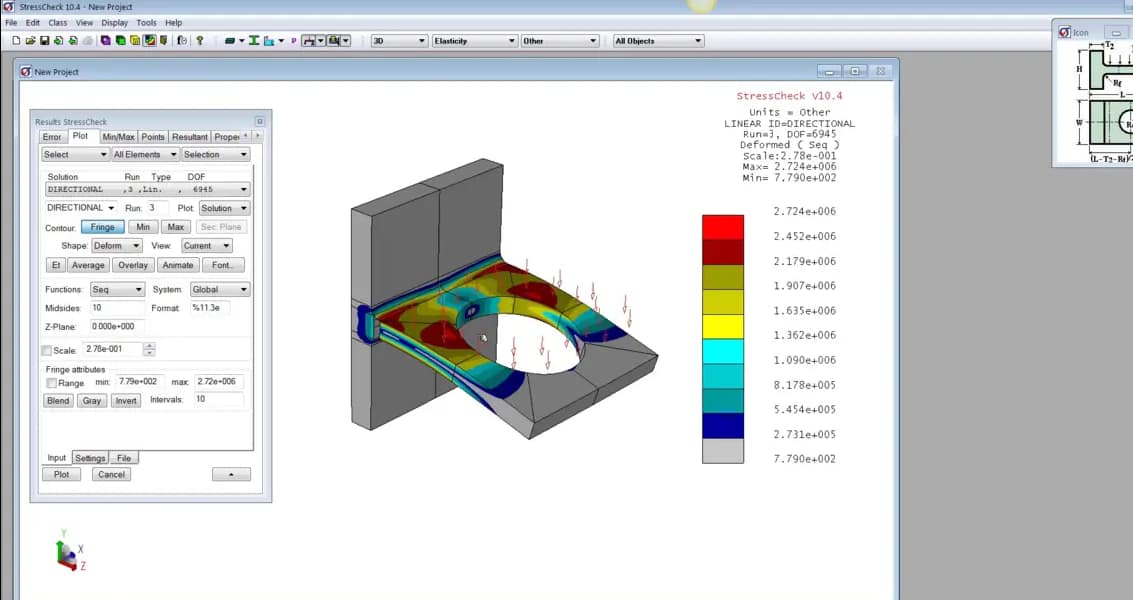The width and height of the screenshot is (1133, 600).
Task: Open the Display menu
Action: 113,22
